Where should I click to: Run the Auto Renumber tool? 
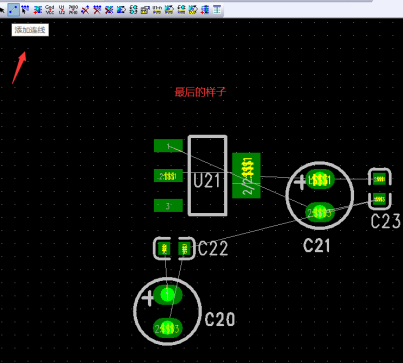pyautogui.click(x=157, y=10)
